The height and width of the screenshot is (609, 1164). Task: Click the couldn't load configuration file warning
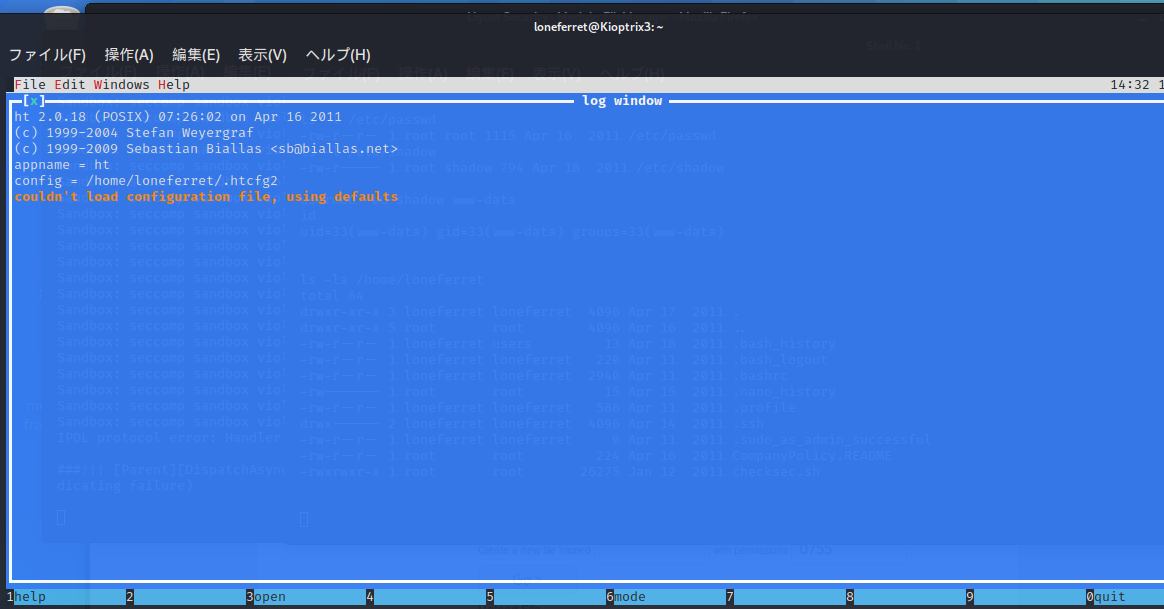point(206,197)
